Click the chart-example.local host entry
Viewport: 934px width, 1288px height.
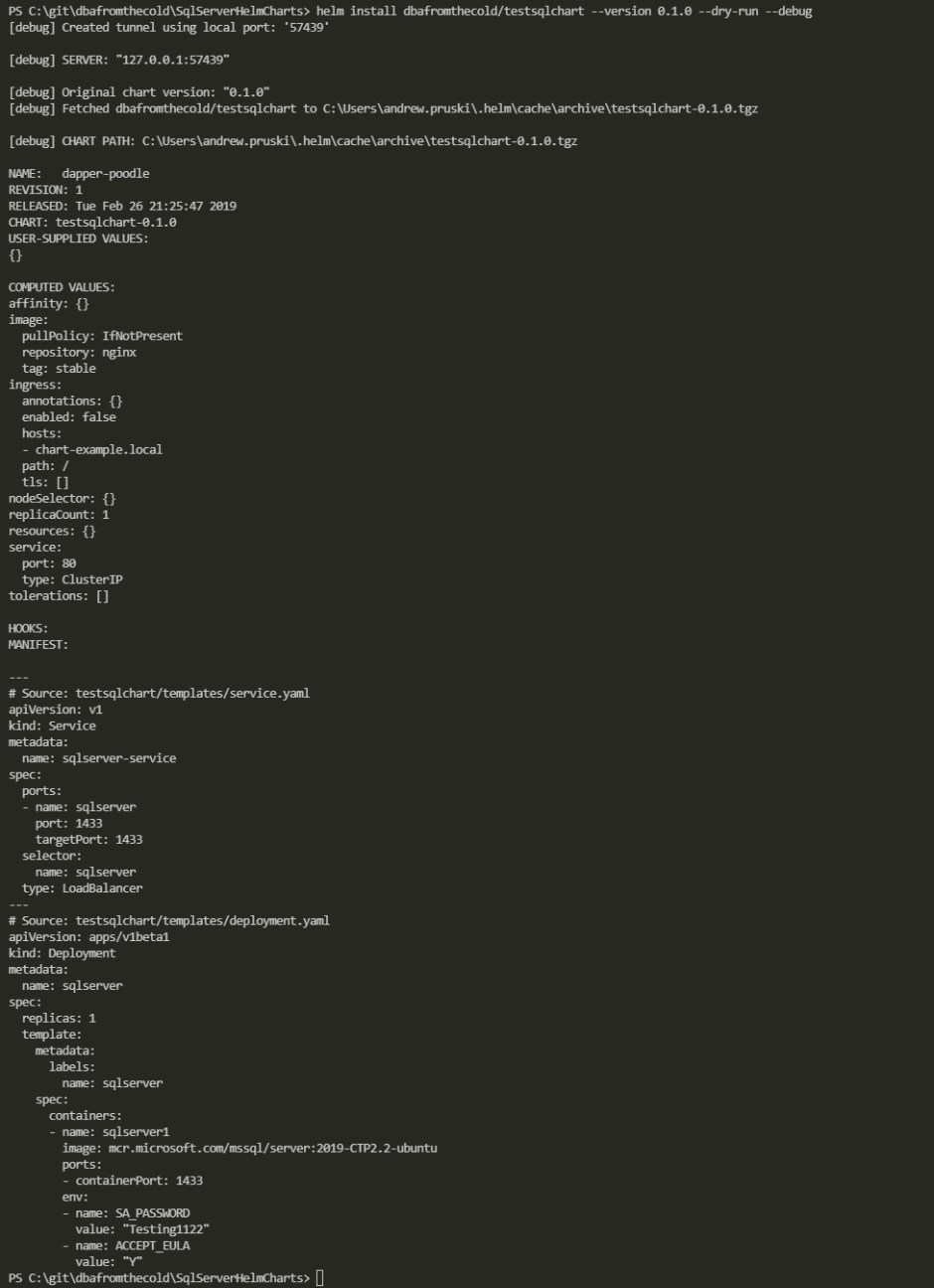click(98, 450)
